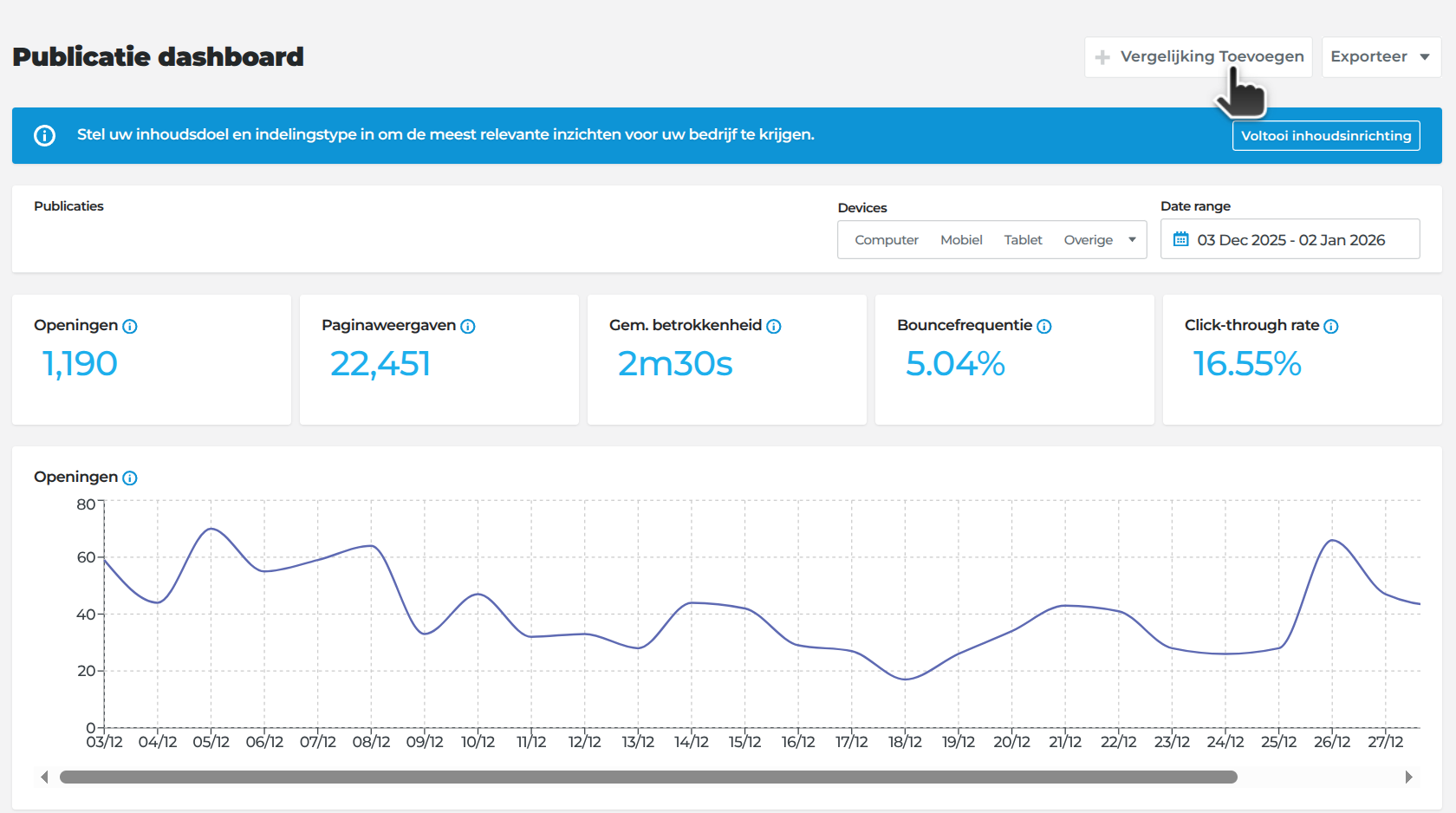Screen dimensions: 1456x813
Task: Click Vergelijking Toevoegen button
Action: (x=1199, y=57)
